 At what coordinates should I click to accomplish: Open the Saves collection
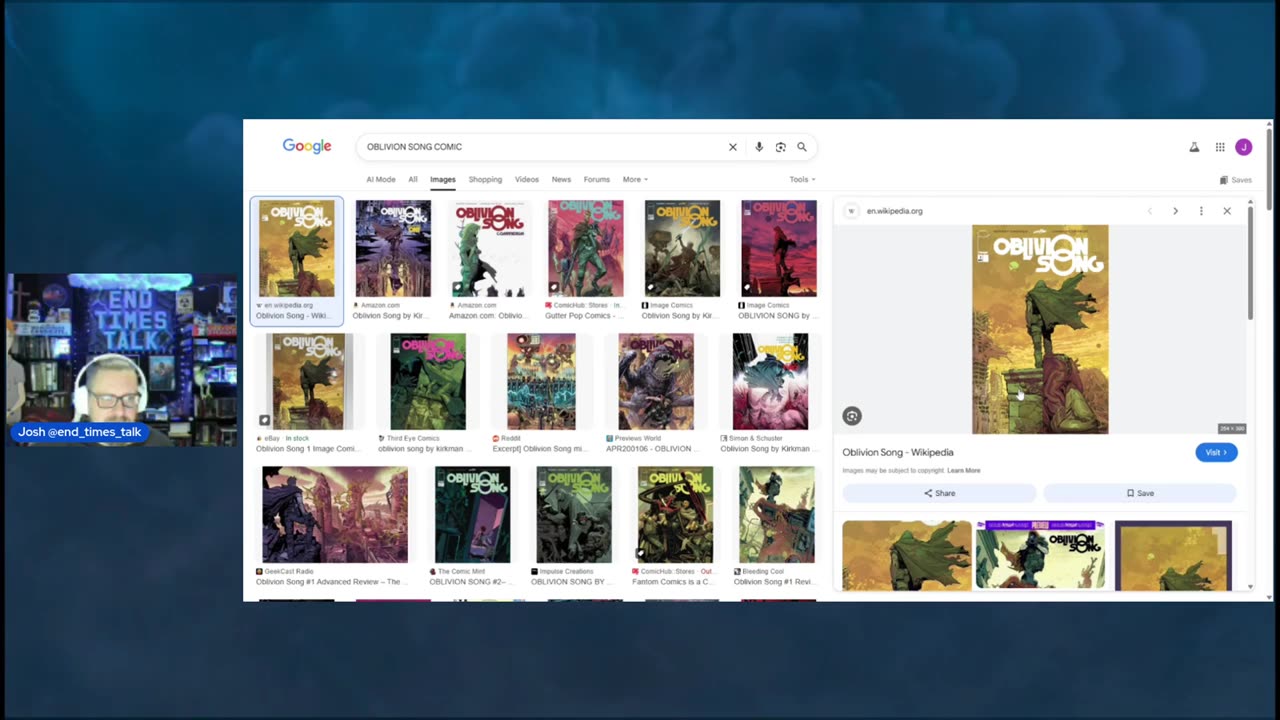(x=1236, y=180)
